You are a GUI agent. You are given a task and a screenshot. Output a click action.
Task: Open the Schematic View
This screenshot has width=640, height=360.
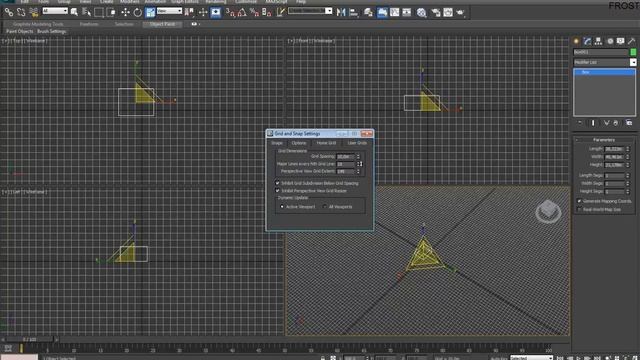[407, 12]
